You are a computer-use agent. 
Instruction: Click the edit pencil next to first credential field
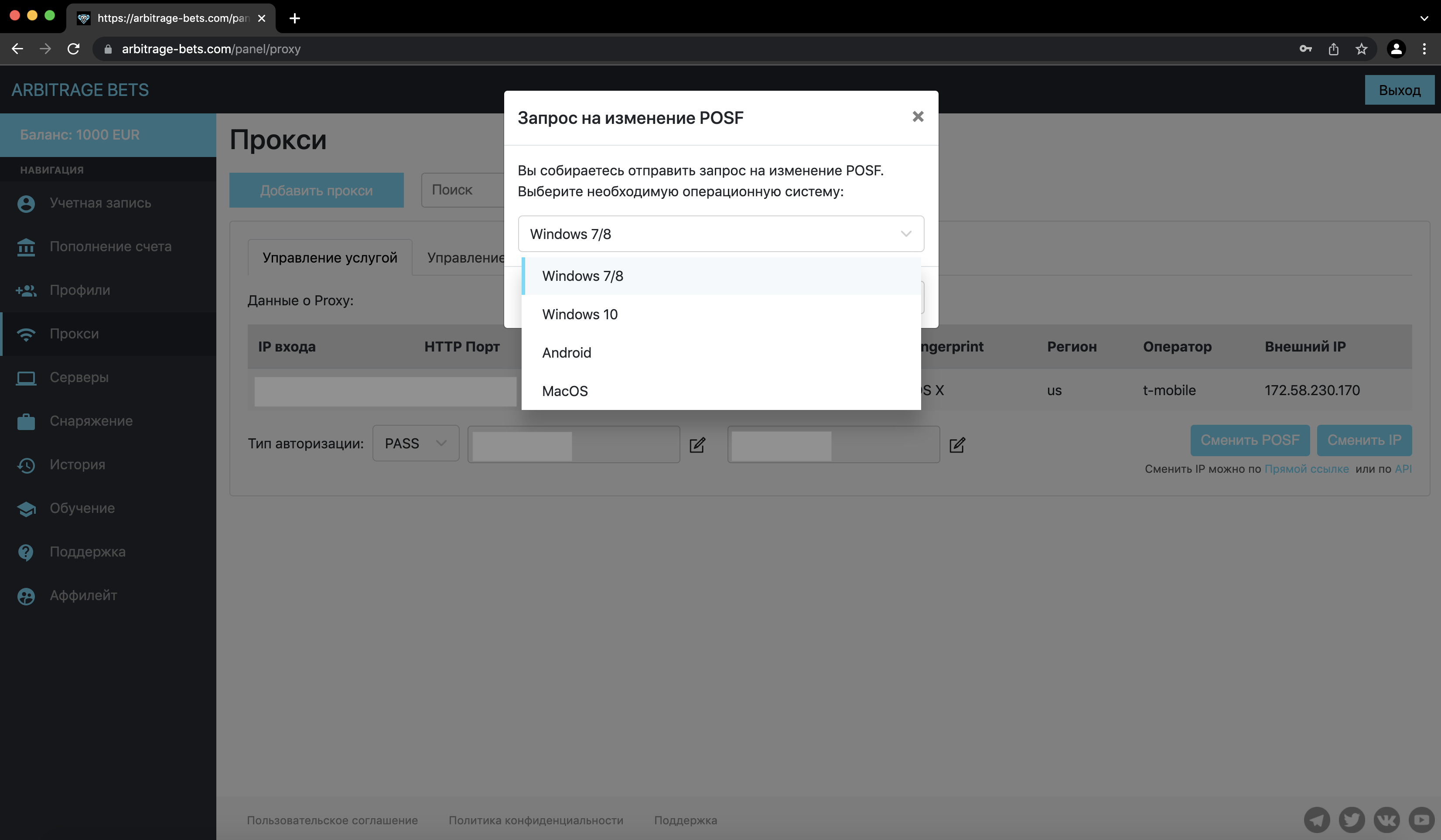click(x=697, y=445)
